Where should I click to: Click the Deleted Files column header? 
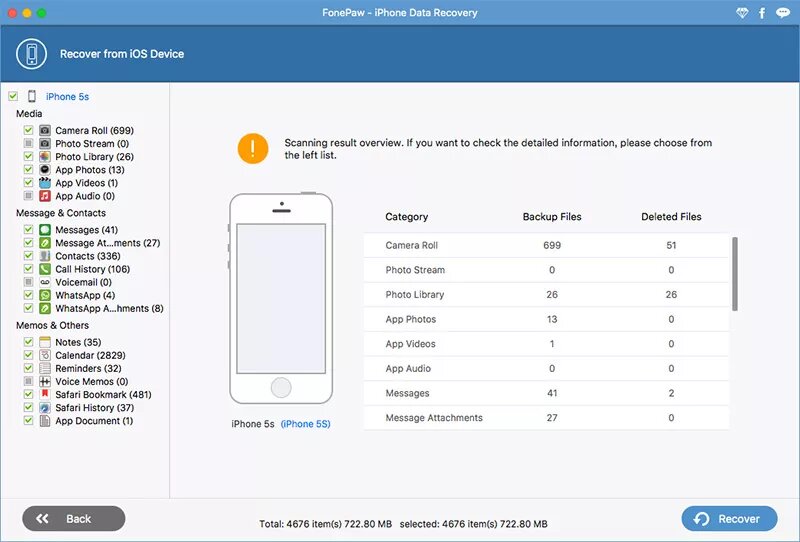(x=671, y=217)
